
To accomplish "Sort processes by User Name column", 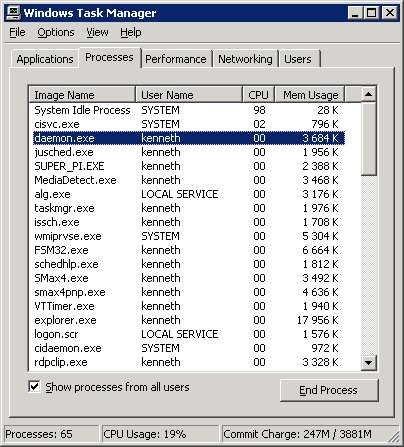I will click(x=189, y=95).
